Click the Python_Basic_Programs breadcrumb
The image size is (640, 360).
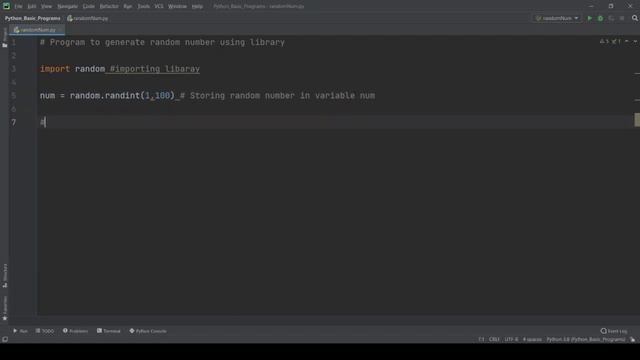pos(32,18)
